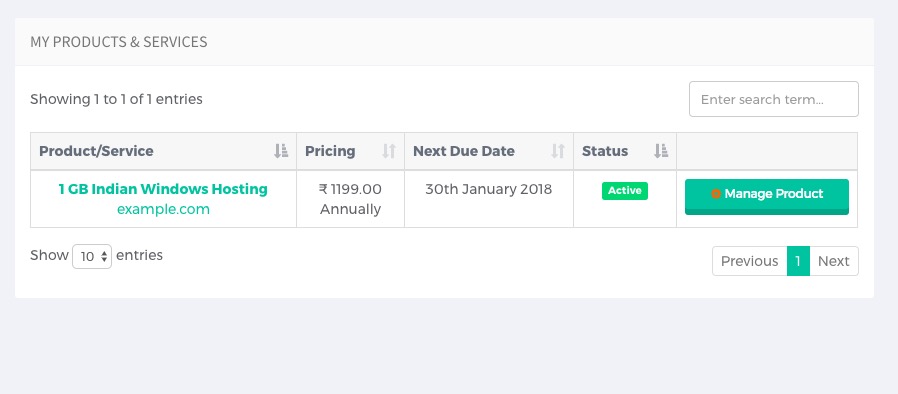Click the ₹1199.00 Annually pricing cell
898x394 pixels.
(350, 199)
